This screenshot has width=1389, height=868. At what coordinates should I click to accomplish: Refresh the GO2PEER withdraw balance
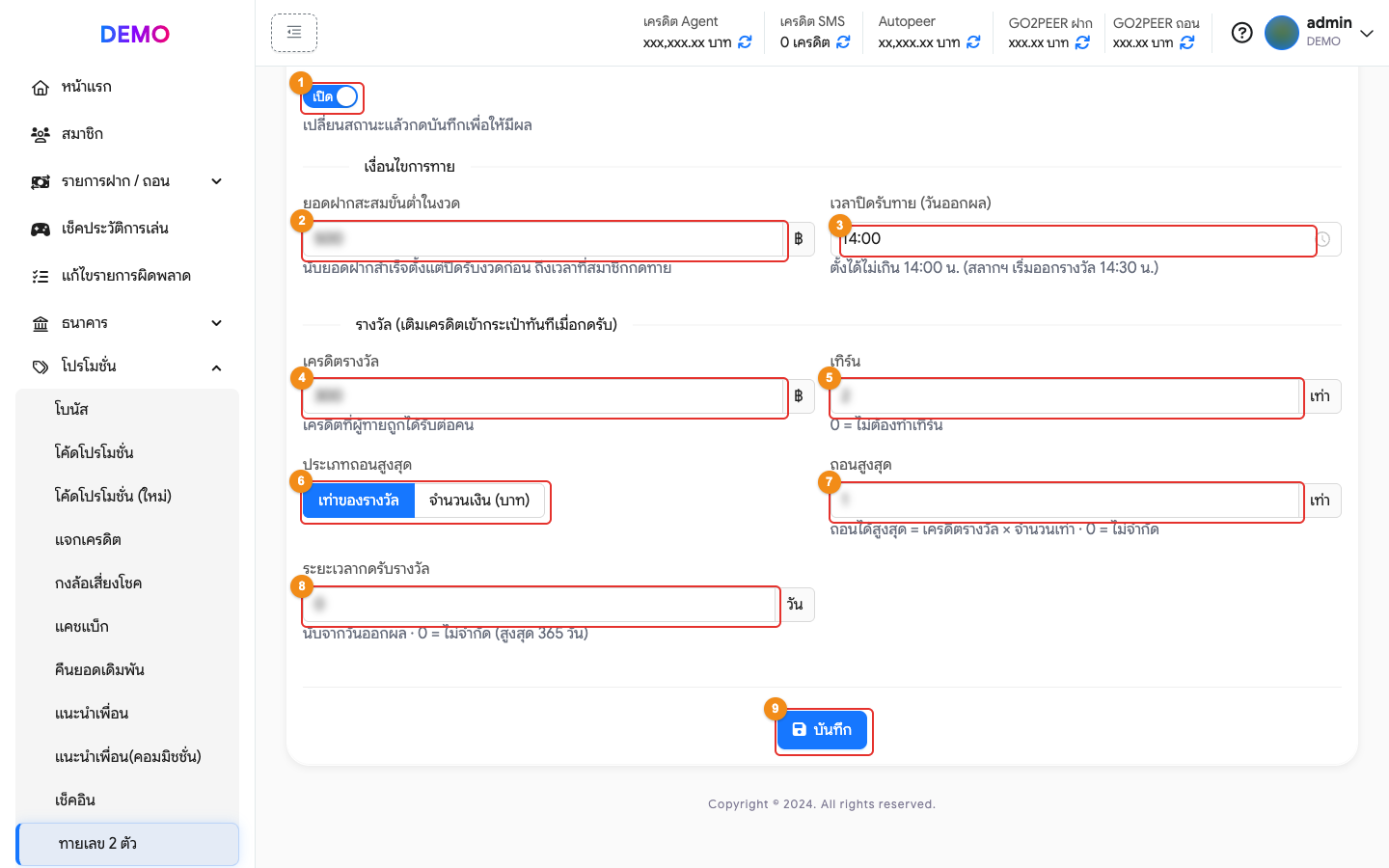click(1187, 42)
